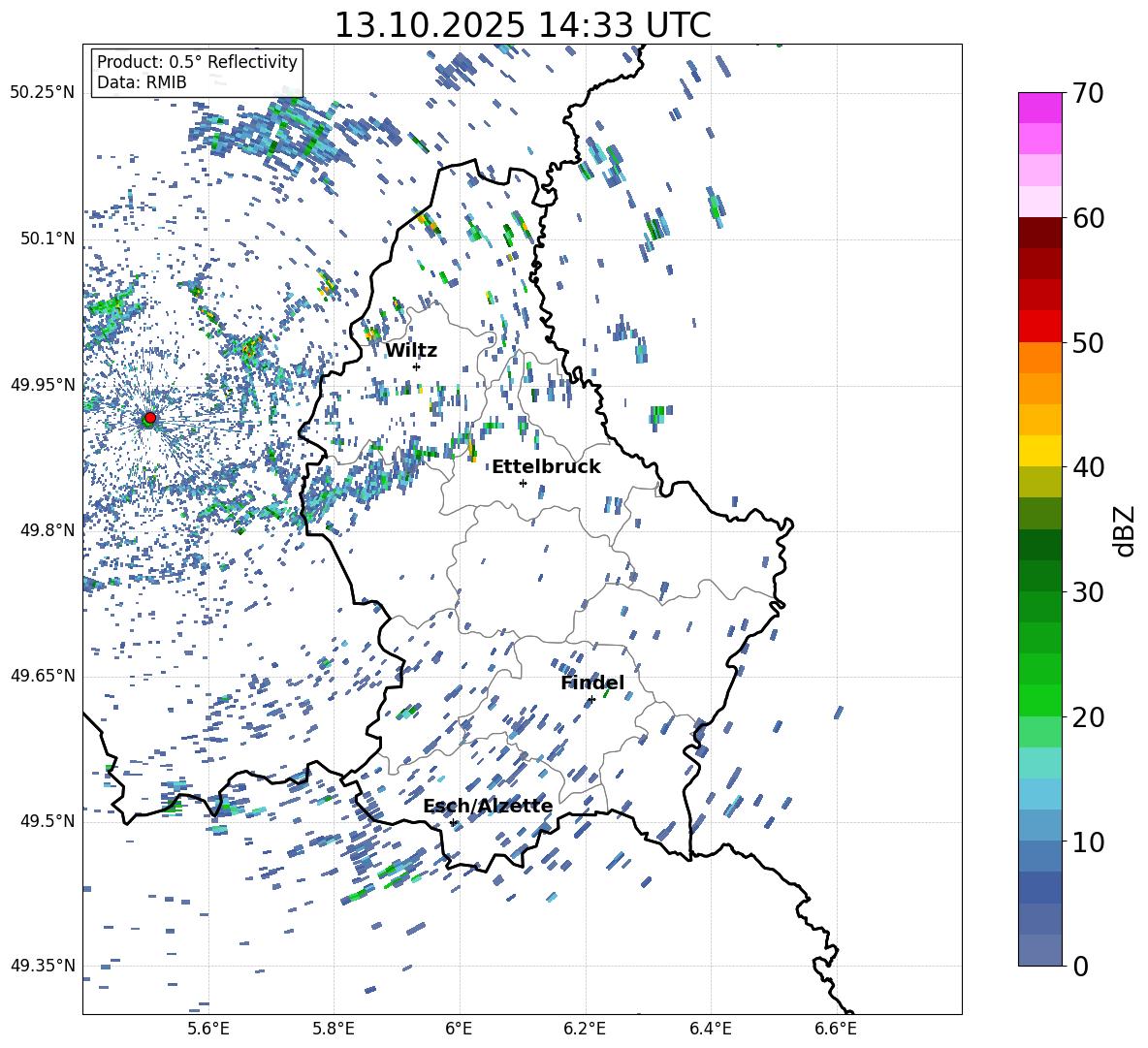Click the dark maroon colorbar band below 60
The height and width of the screenshot is (1048, 1148).
point(1040,233)
